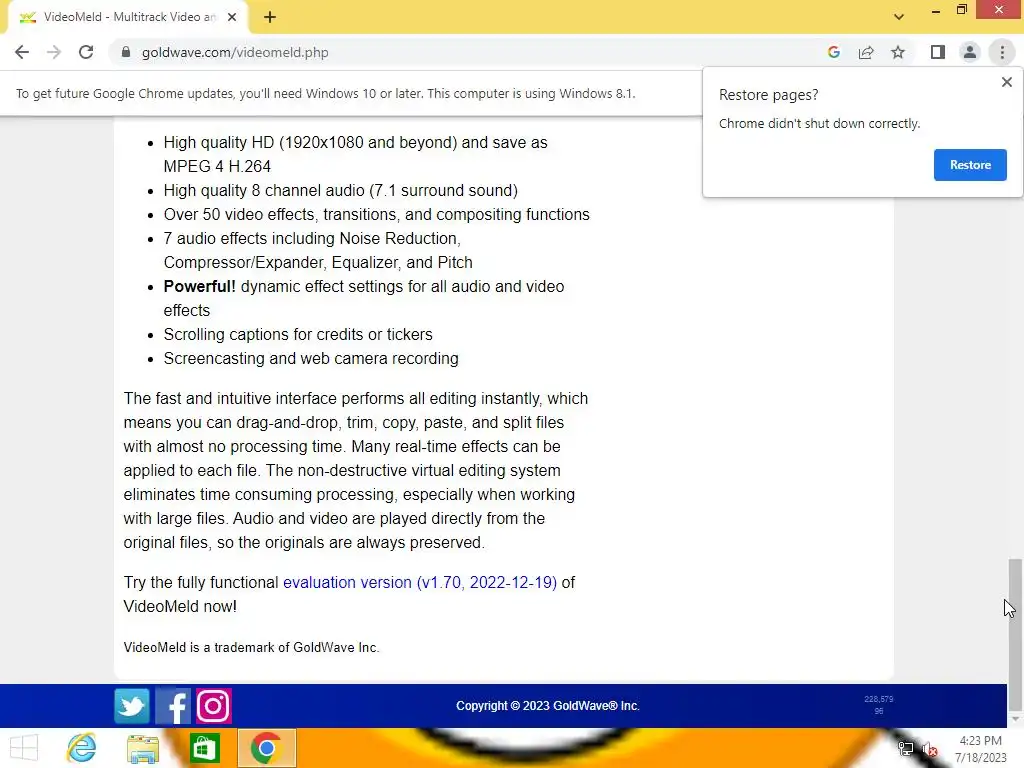The width and height of the screenshot is (1024, 768).
Task: Go back using the browser back arrow
Action: [x=22, y=52]
